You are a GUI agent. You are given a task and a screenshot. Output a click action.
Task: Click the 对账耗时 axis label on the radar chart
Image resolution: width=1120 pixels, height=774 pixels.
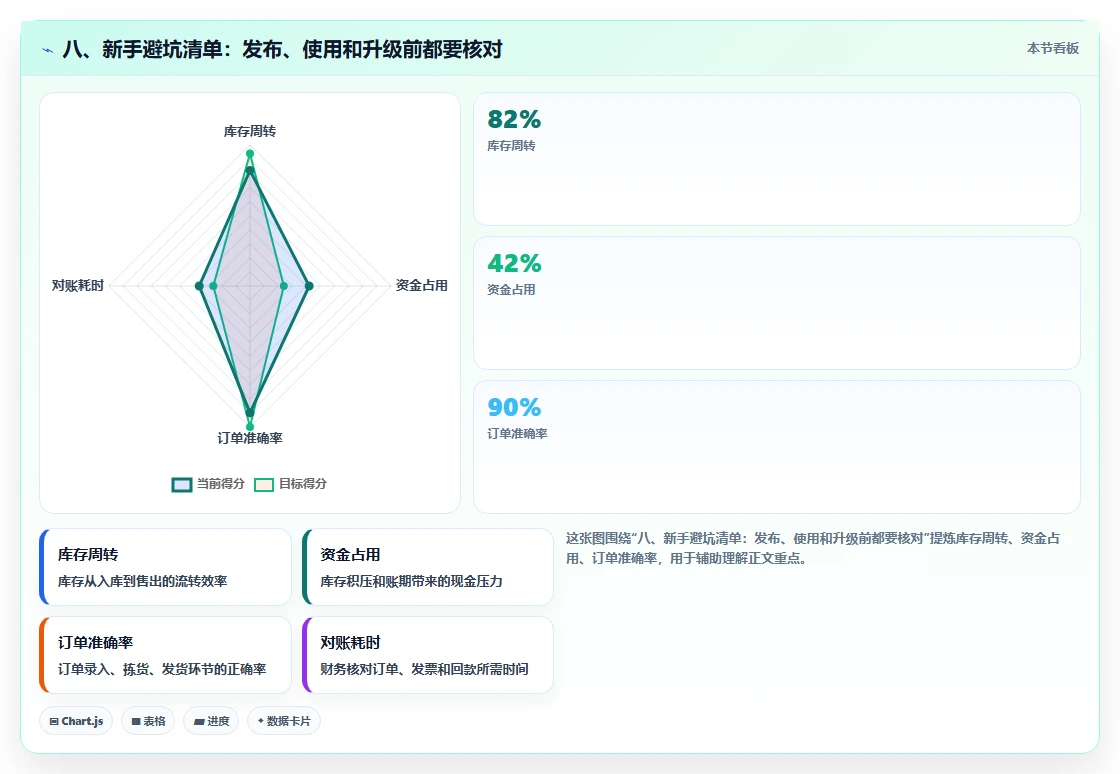(x=78, y=286)
